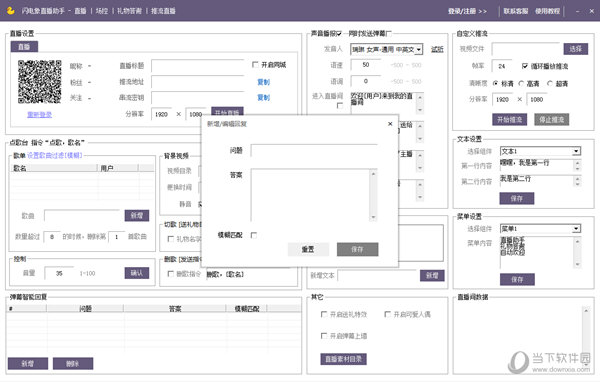Select the 标清 clarity radio button
The image size is (600, 382).
click(496, 83)
